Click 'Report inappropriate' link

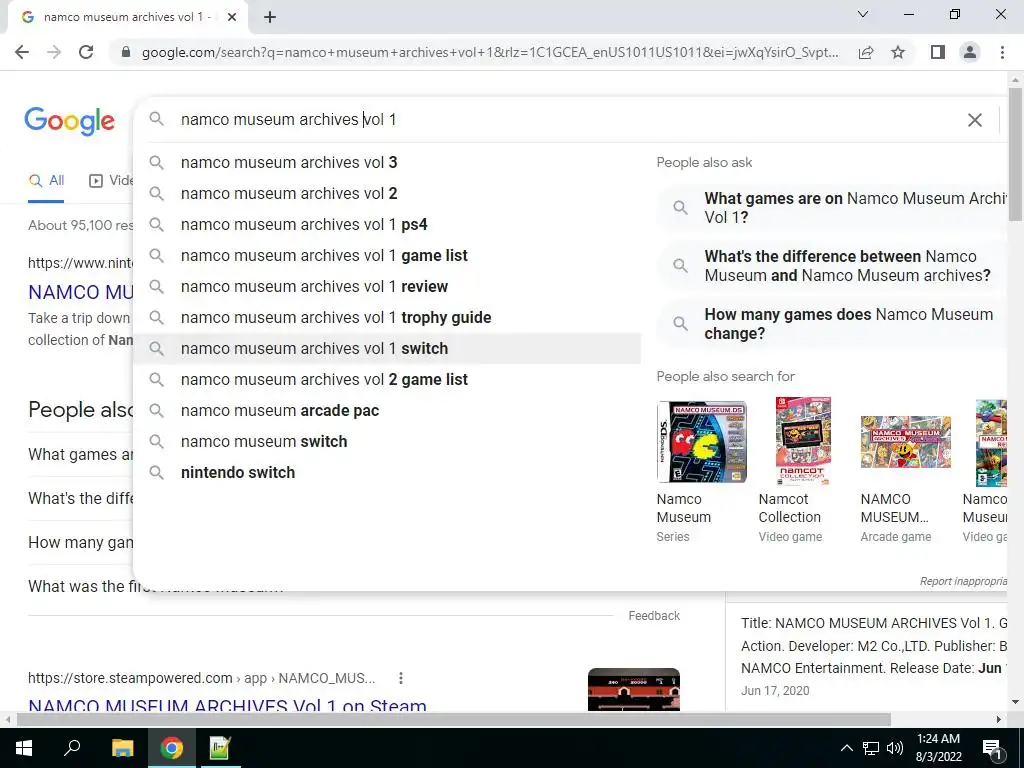[x=963, y=581]
